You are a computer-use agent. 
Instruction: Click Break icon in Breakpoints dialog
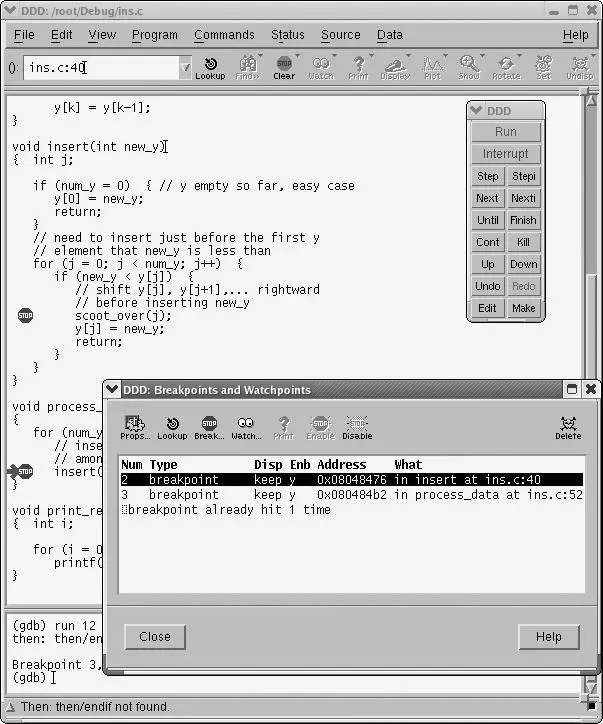point(209,427)
